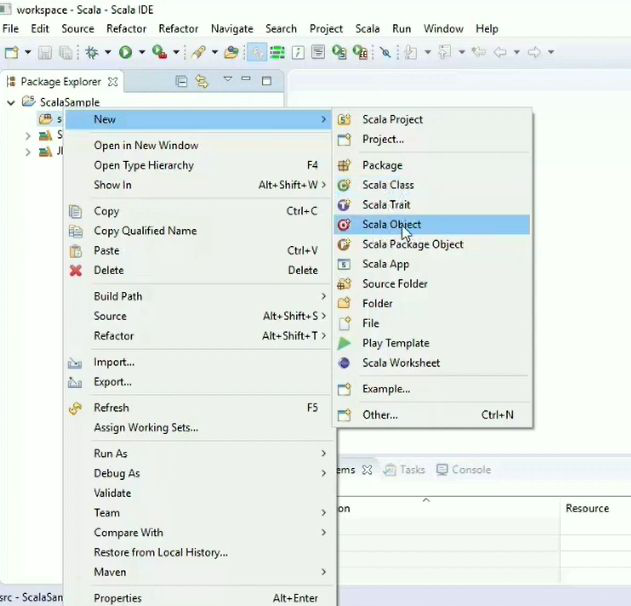Choose Source Folder in the submenu
The image size is (631, 606).
(x=432, y=284)
